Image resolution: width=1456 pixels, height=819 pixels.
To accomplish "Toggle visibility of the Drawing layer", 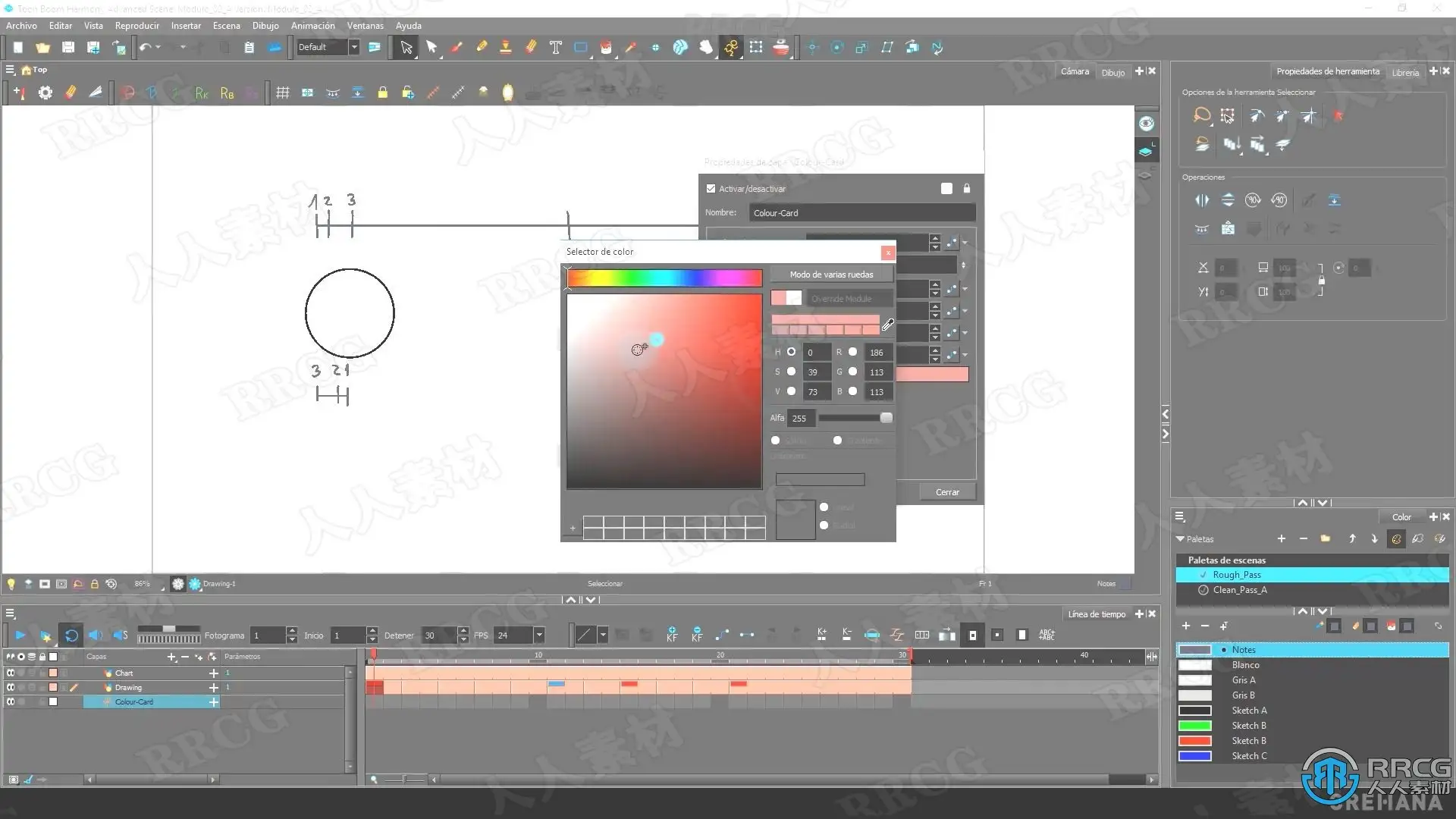I will 11,687.
